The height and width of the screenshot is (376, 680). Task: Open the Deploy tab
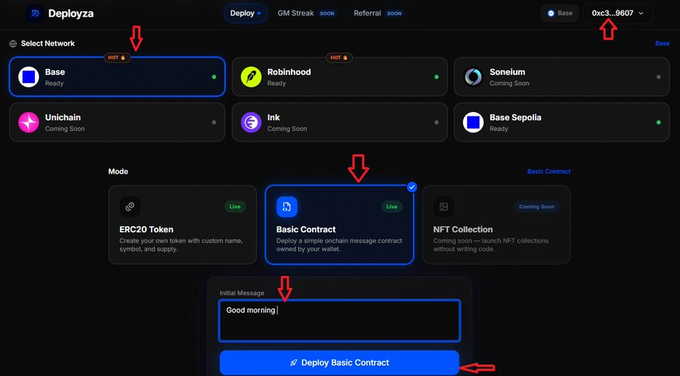point(245,13)
